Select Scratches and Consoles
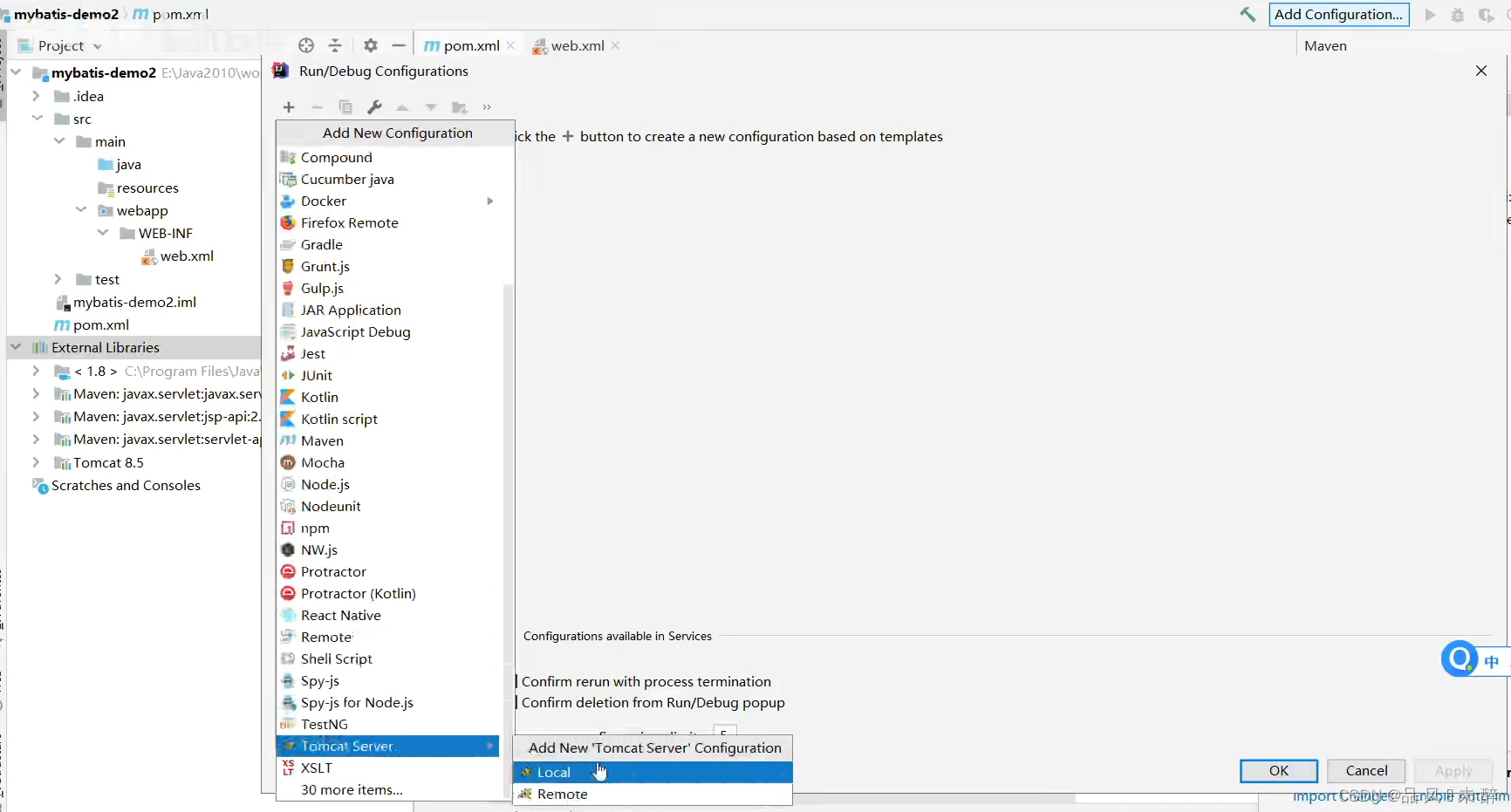The width and height of the screenshot is (1511, 812). [x=116, y=485]
